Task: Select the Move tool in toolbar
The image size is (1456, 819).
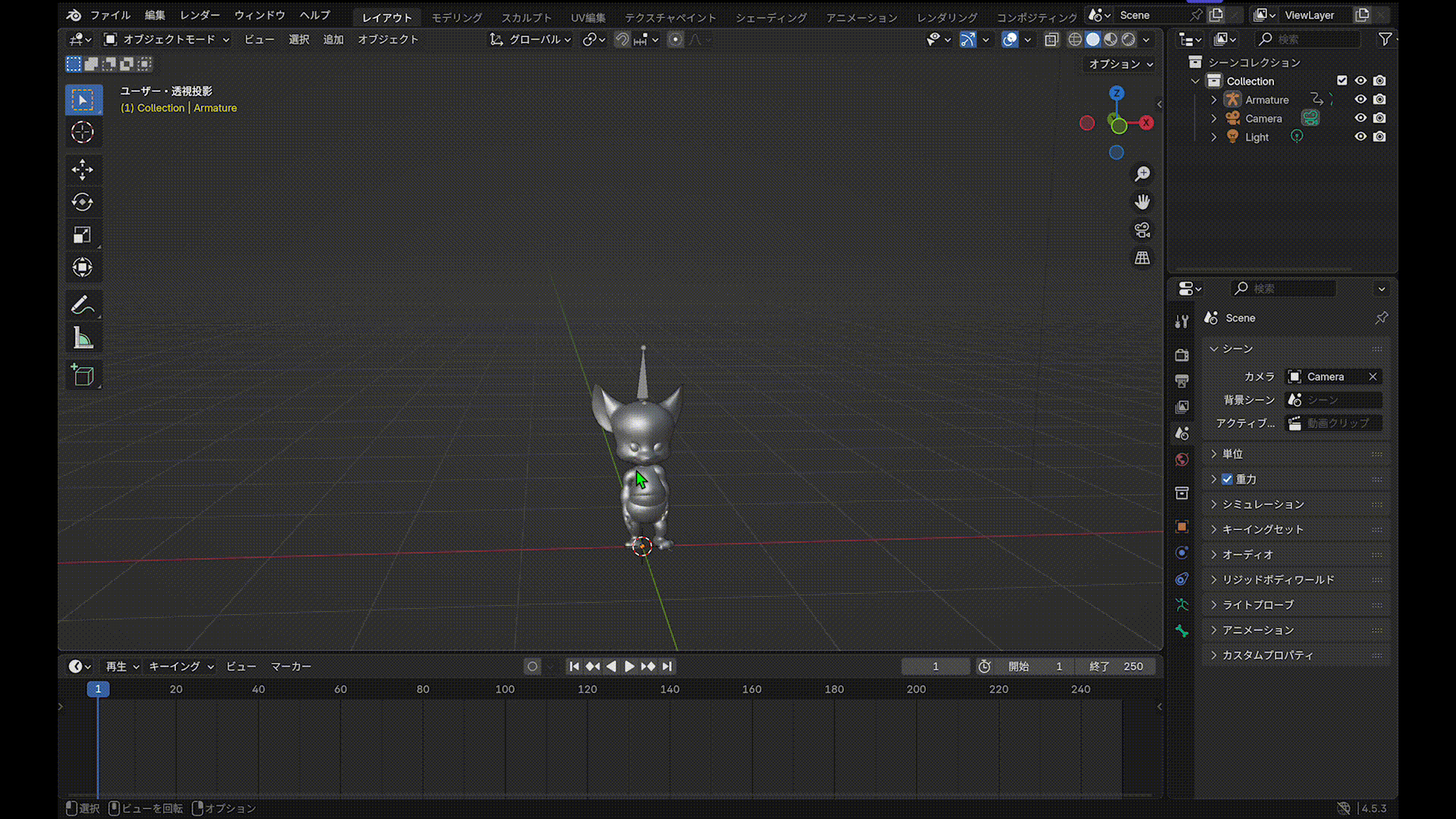Action: coord(82,169)
